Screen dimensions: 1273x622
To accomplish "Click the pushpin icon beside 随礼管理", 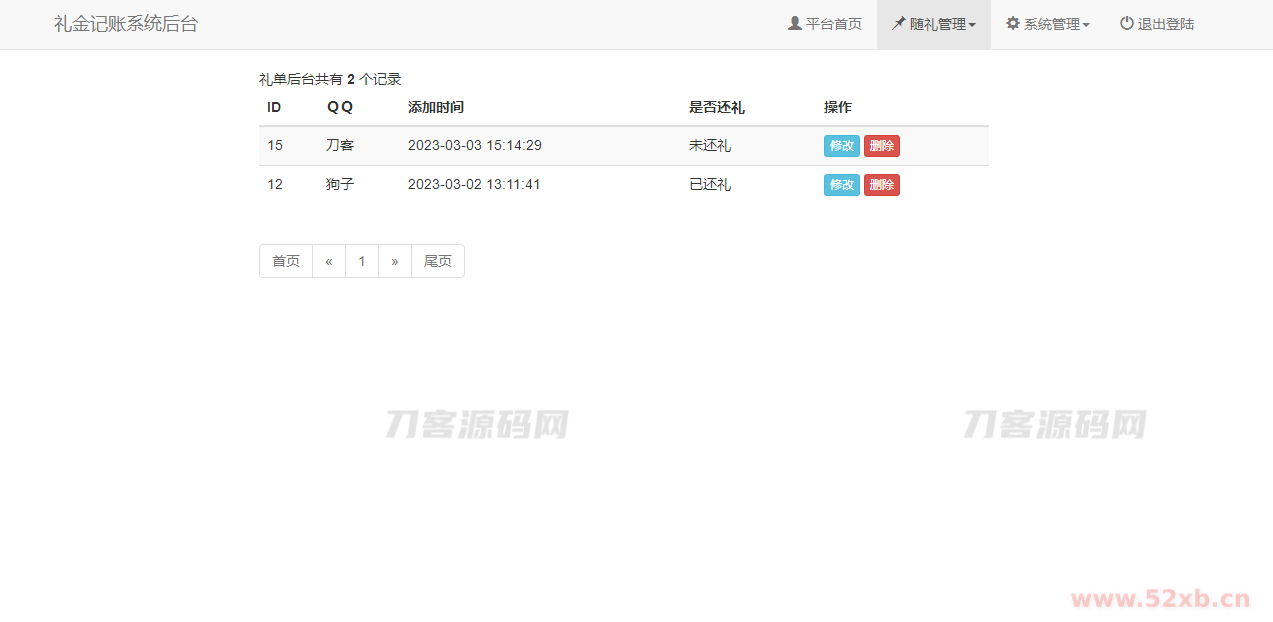I will (899, 23).
